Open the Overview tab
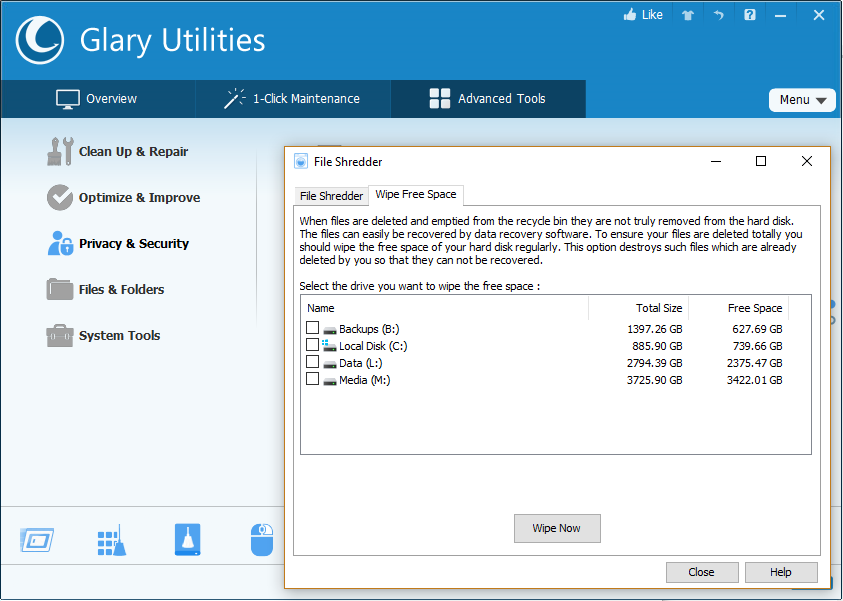This screenshot has width=843, height=601. (98, 99)
